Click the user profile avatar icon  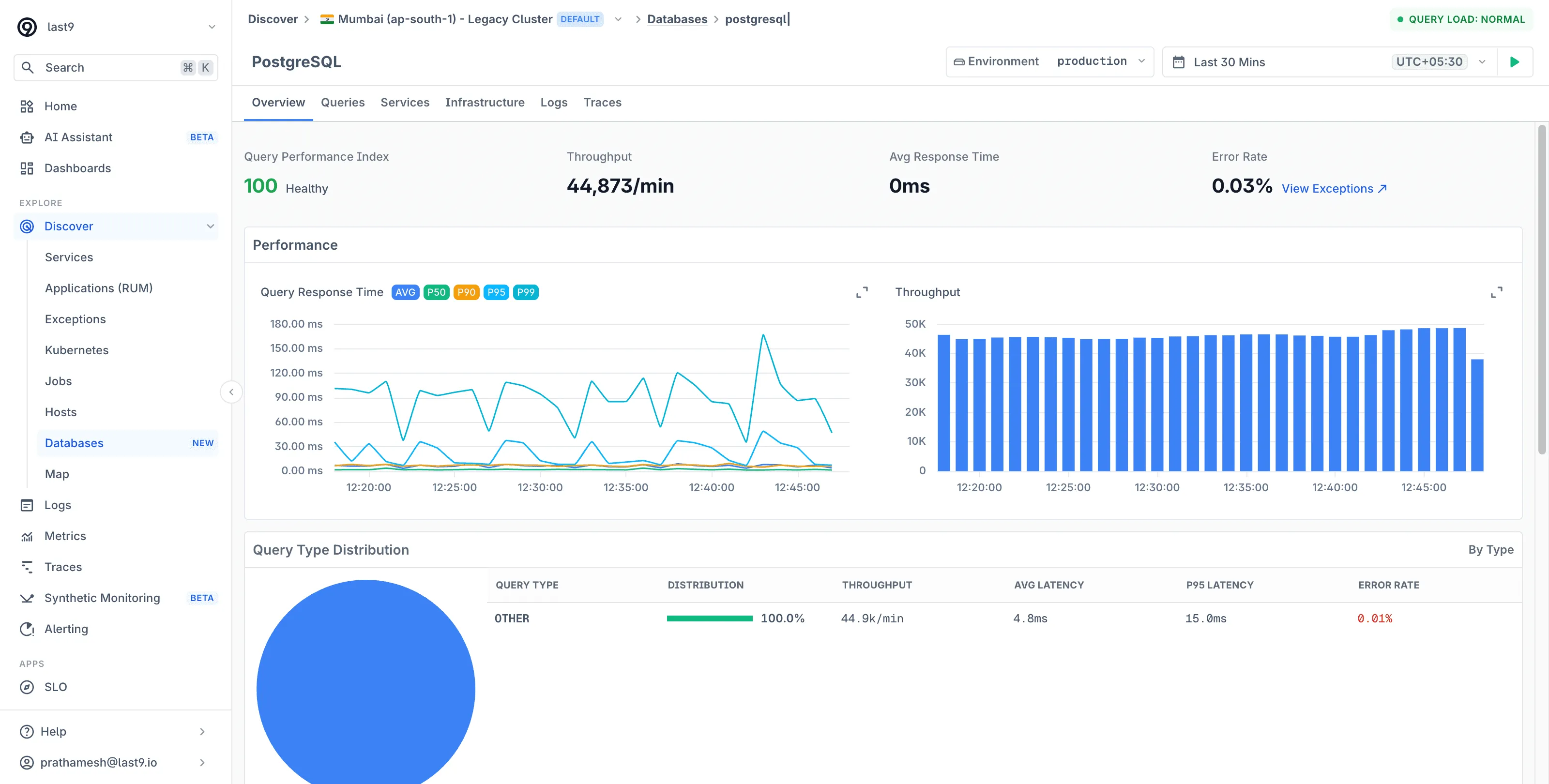(27, 762)
